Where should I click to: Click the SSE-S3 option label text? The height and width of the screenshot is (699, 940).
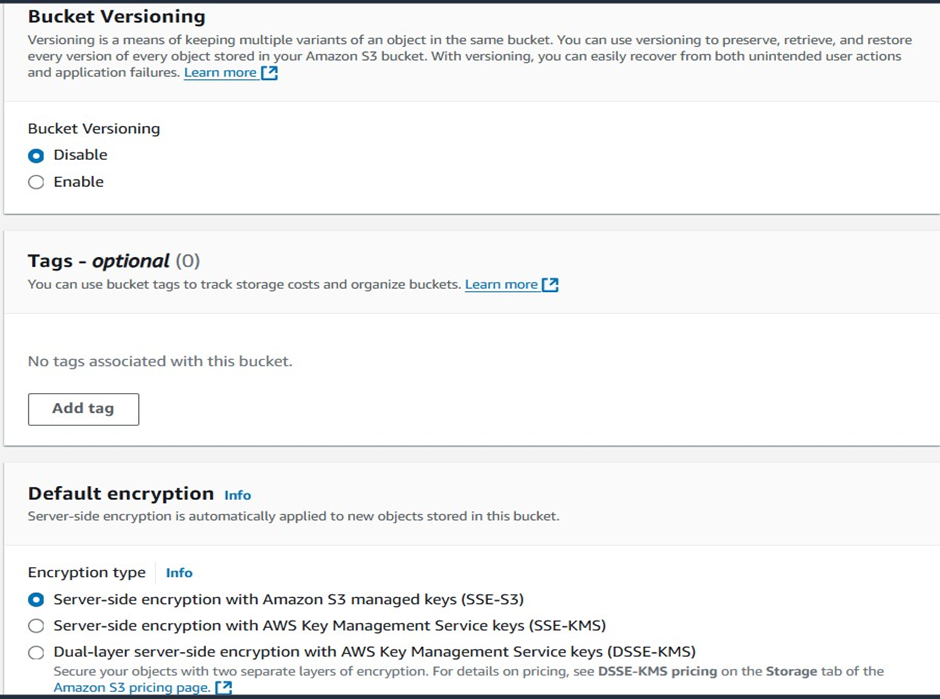point(288,600)
